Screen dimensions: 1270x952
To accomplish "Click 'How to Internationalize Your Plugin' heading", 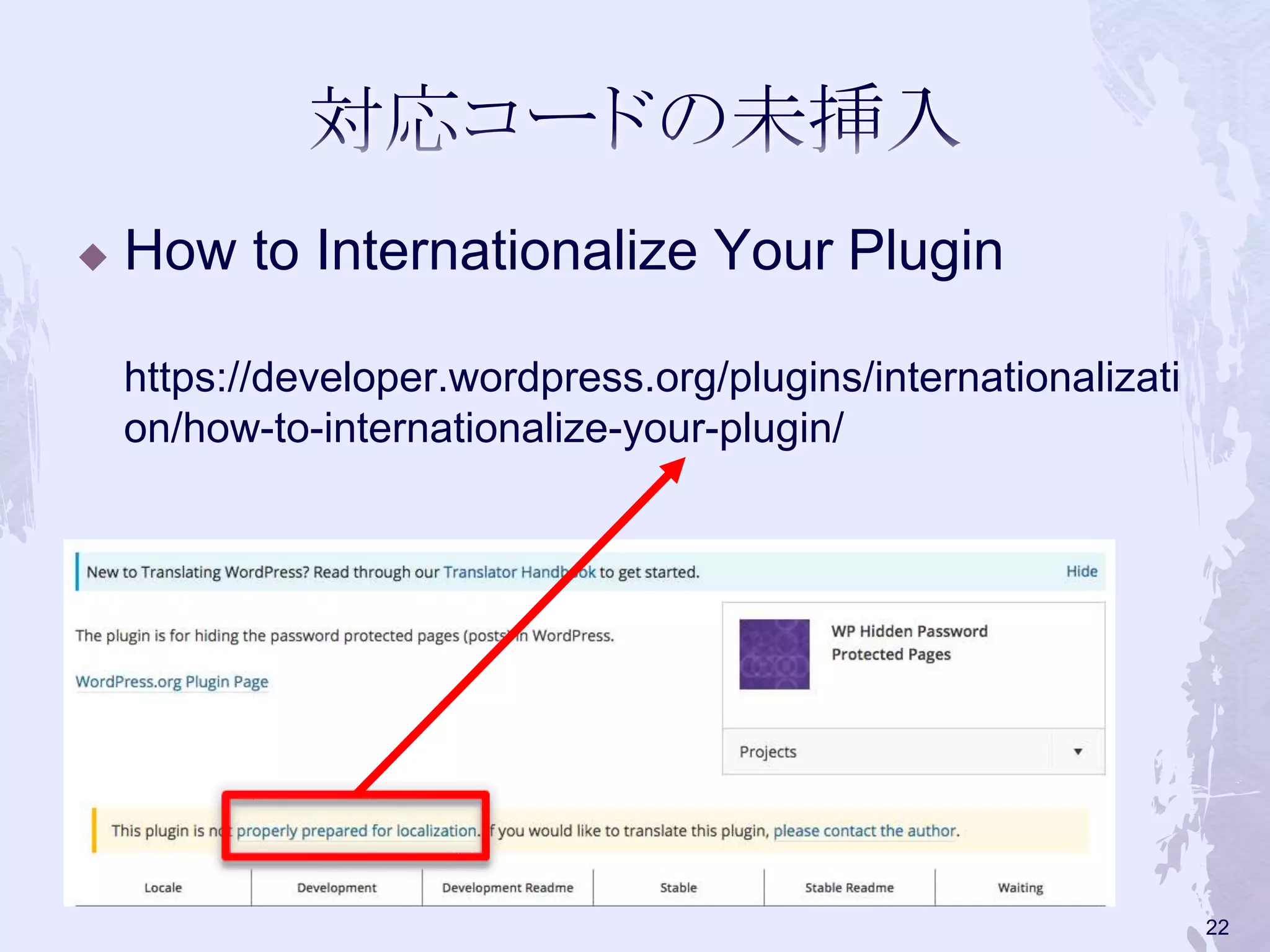I will coord(564,250).
